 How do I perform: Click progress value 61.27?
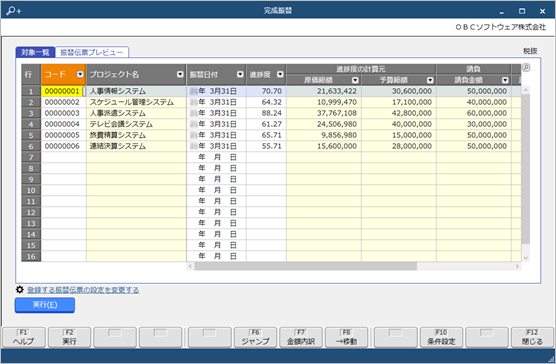(x=272, y=124)
